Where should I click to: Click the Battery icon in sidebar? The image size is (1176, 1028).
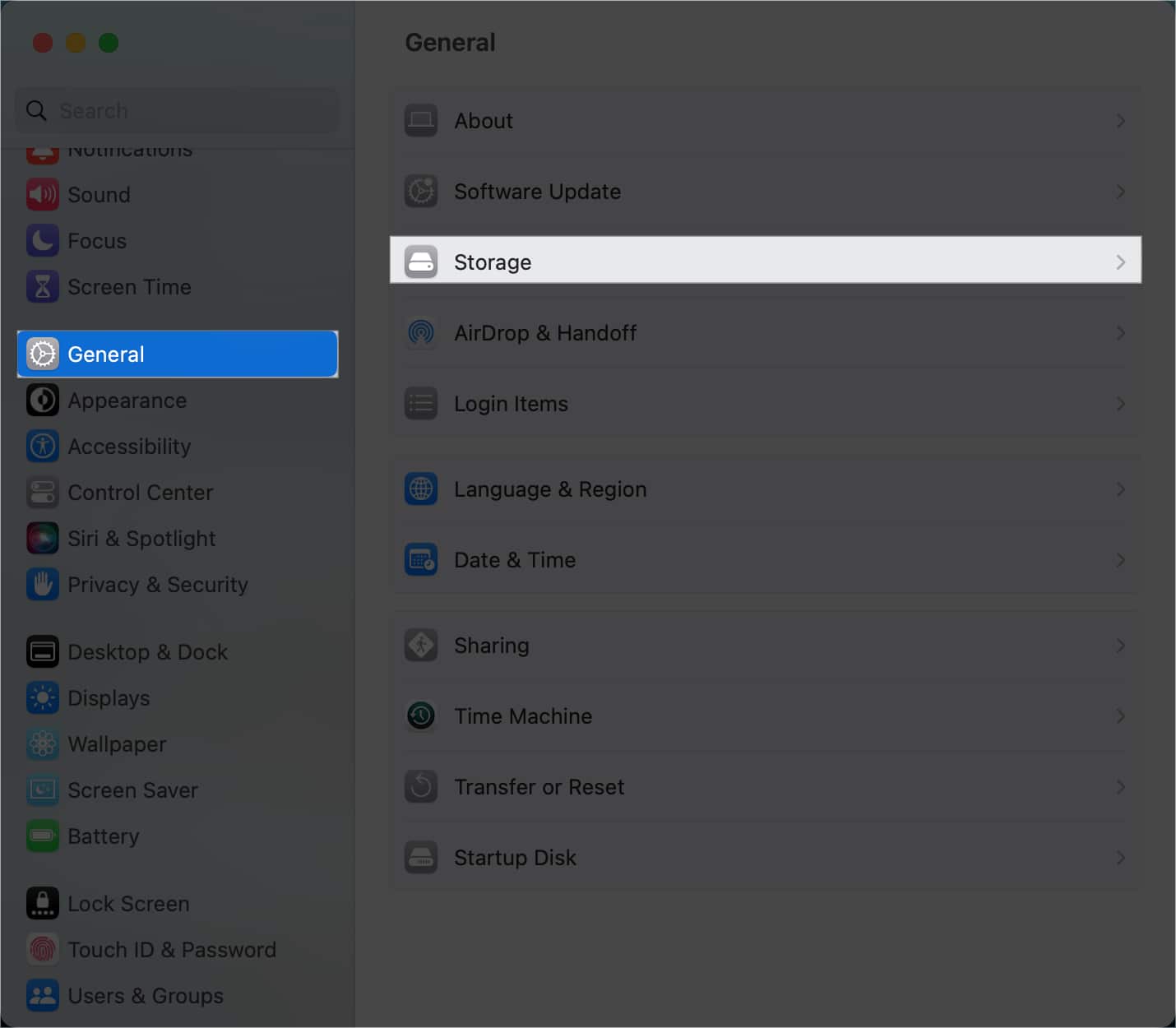43,836
